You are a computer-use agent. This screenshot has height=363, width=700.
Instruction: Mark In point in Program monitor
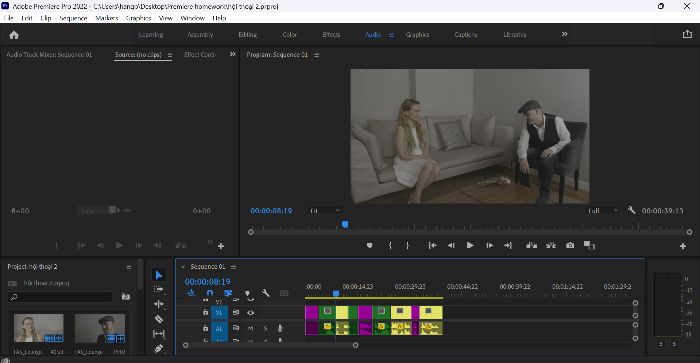(x=390, y=246)
